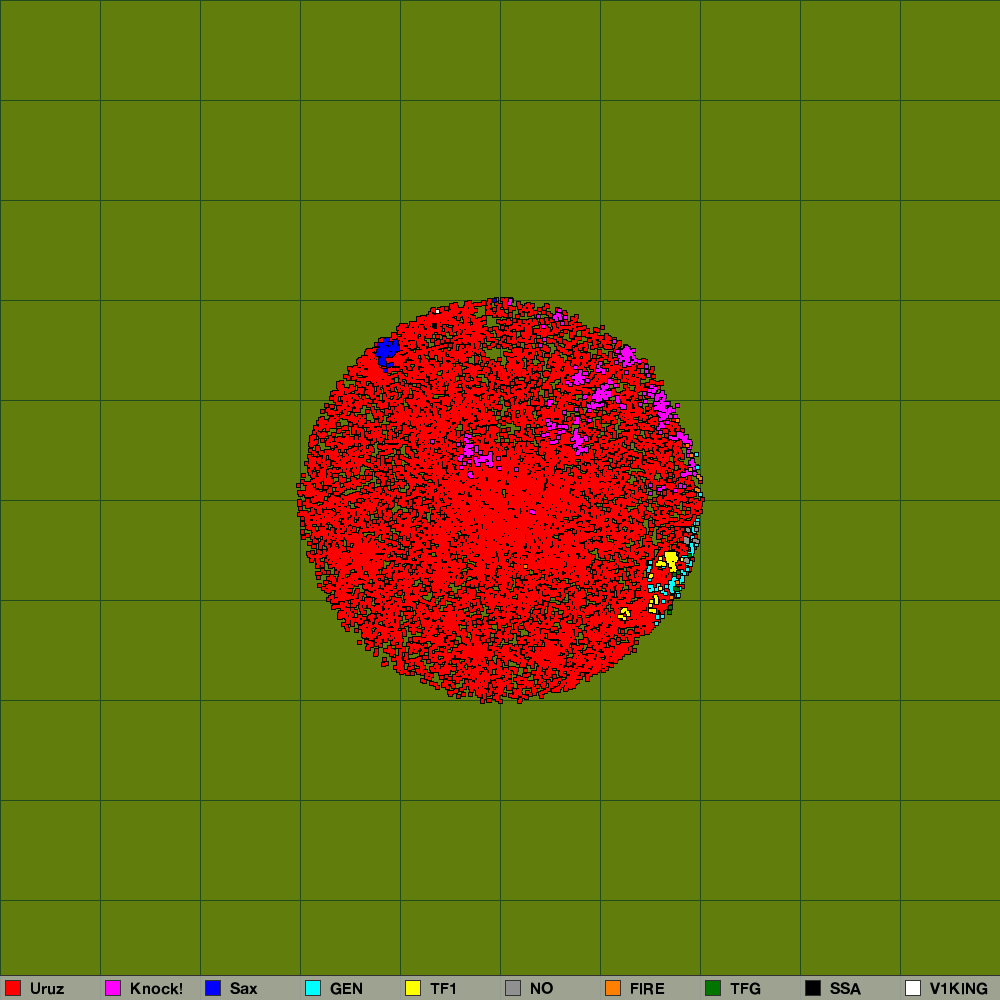Click the white V1KING color swatch
This screenshot has width=1000, height=1000.
(913, 988)
